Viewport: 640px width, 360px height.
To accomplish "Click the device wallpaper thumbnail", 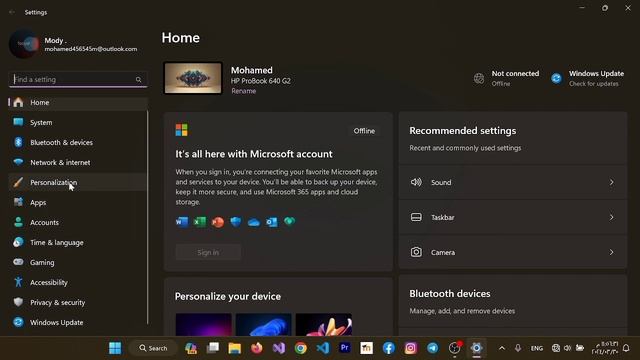I will pos(193,78).
